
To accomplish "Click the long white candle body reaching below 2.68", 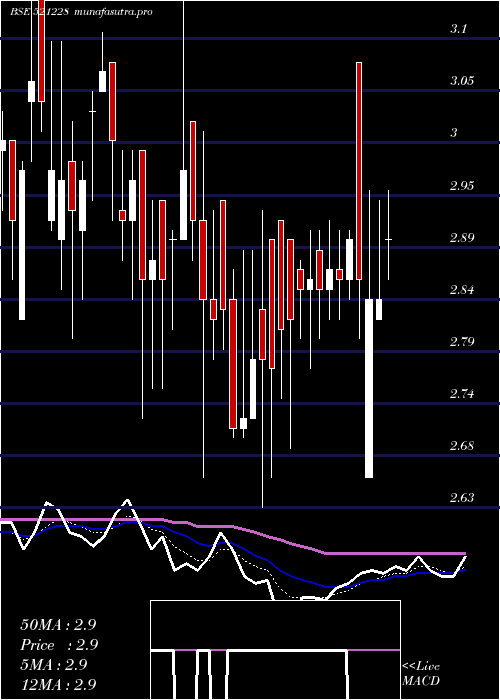I will pyautogui.click(x=369, y=388).
